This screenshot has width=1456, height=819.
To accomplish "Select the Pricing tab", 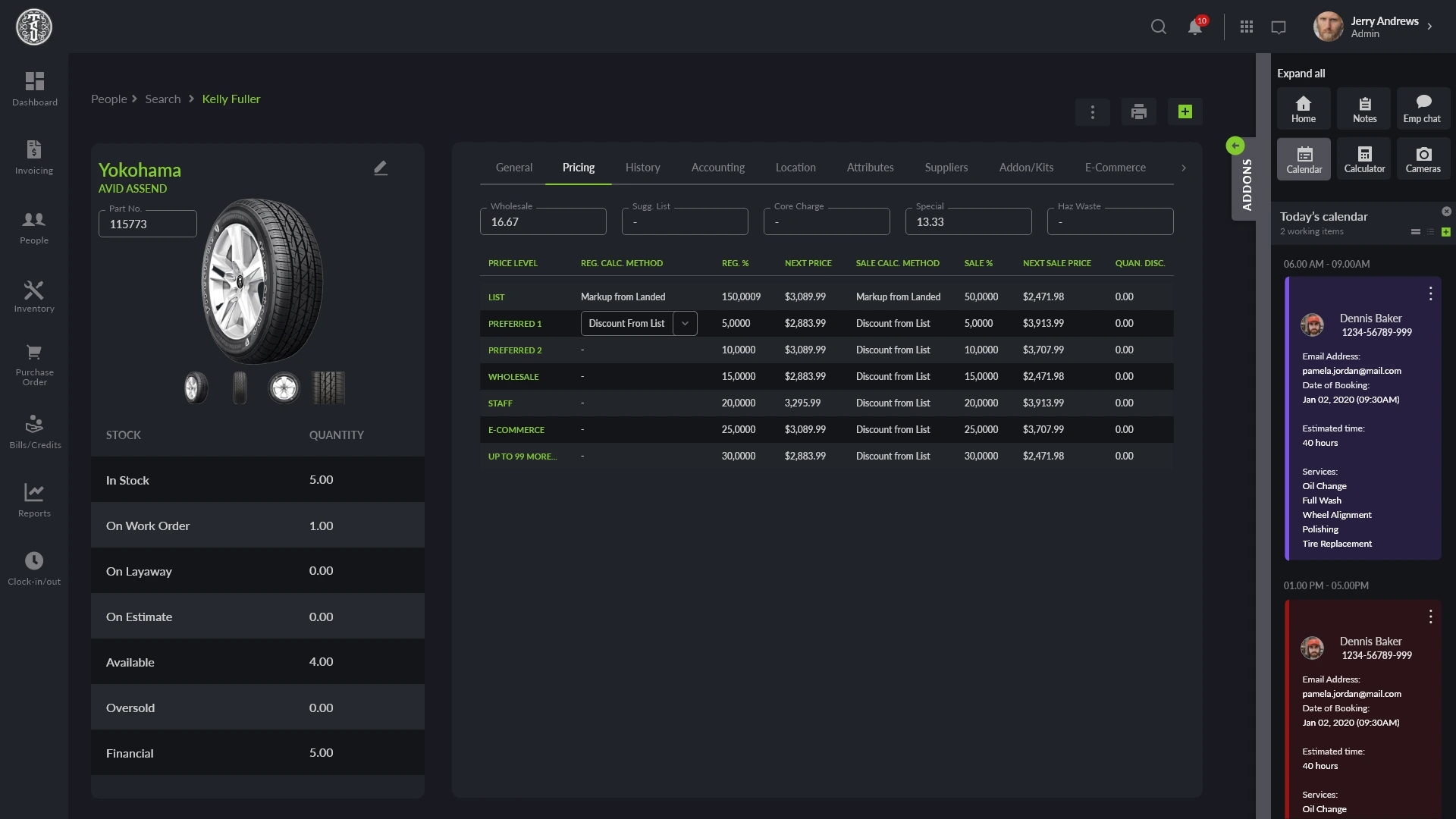I will pos(579,168).
